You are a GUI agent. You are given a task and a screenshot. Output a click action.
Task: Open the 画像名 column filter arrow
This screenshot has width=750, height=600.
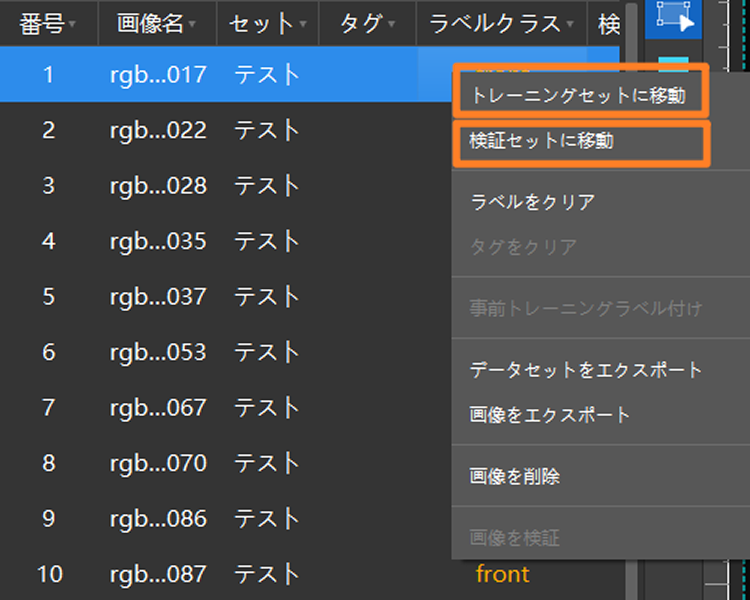click(192, 24)
